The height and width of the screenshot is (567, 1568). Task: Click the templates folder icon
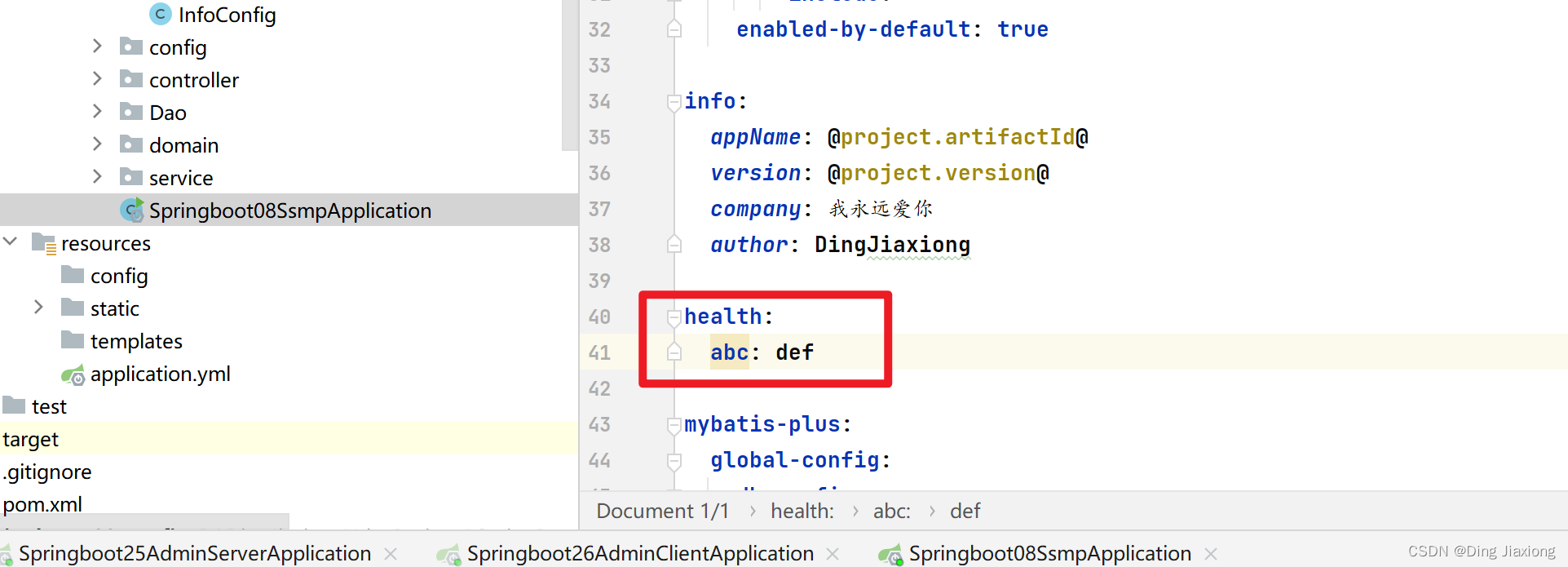click(x=73, y=340)
